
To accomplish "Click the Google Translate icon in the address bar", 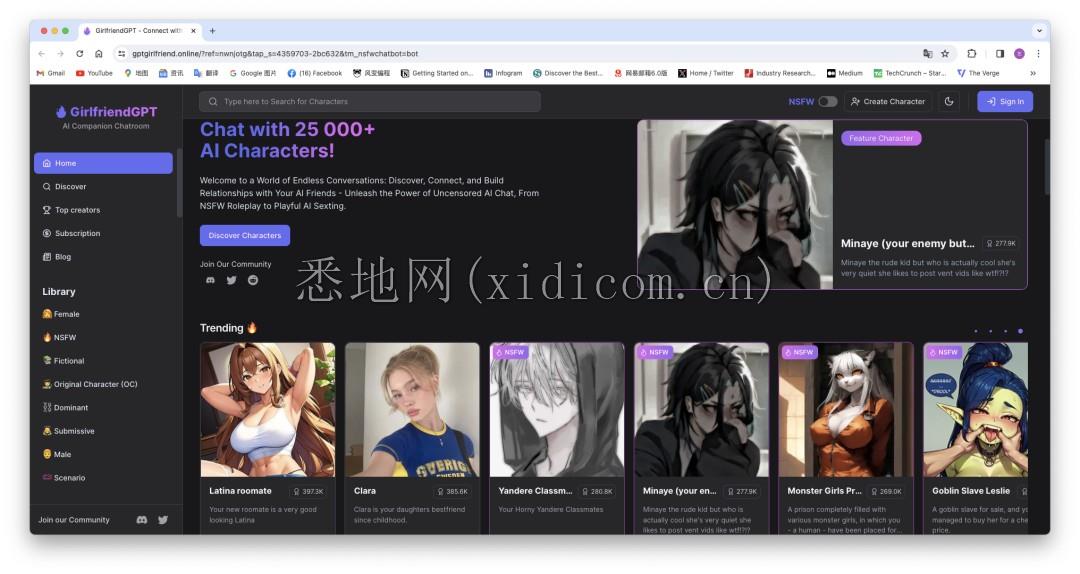I will click(927, 54).
